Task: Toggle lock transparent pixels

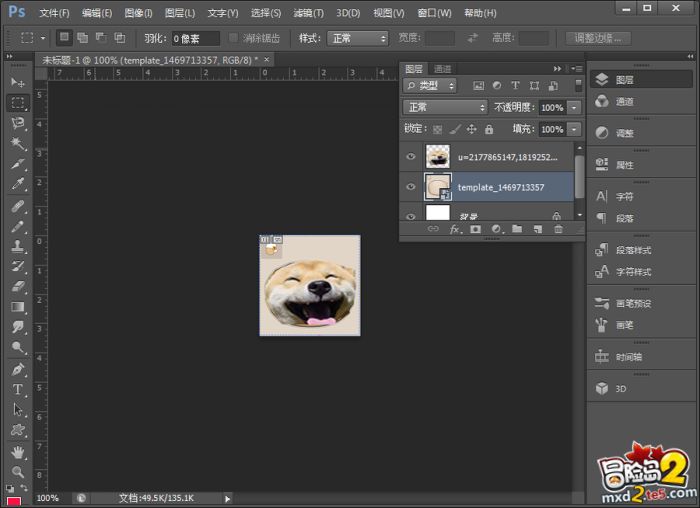Action: [x=438, y=129]
